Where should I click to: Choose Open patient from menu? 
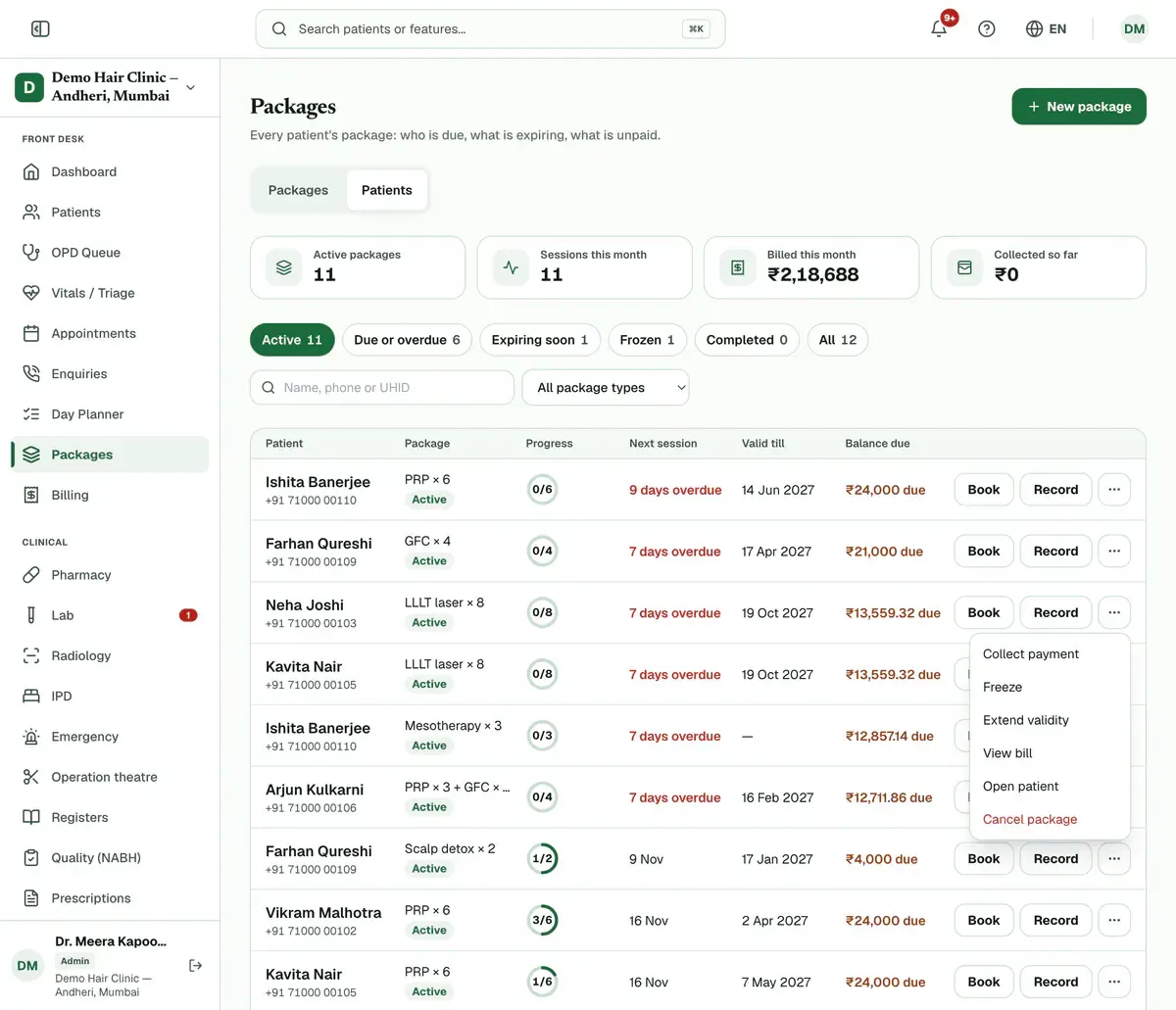[x=1050, y=787]
